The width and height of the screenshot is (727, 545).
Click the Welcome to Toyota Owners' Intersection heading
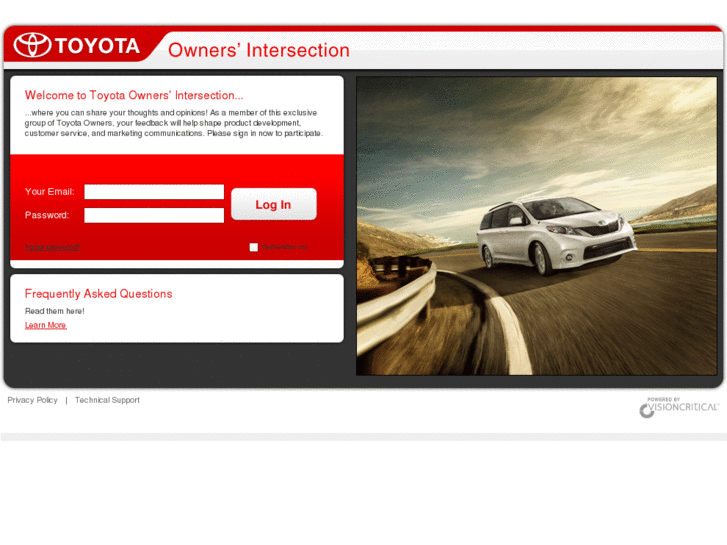134,95
